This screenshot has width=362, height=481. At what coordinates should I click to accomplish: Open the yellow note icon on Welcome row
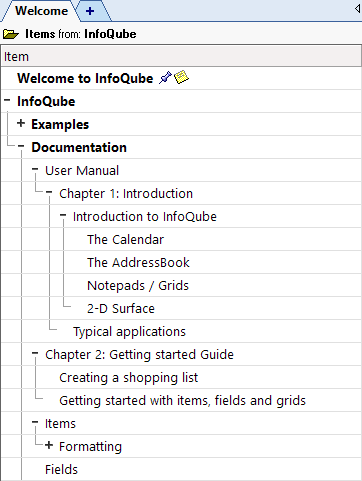[181, 77]
